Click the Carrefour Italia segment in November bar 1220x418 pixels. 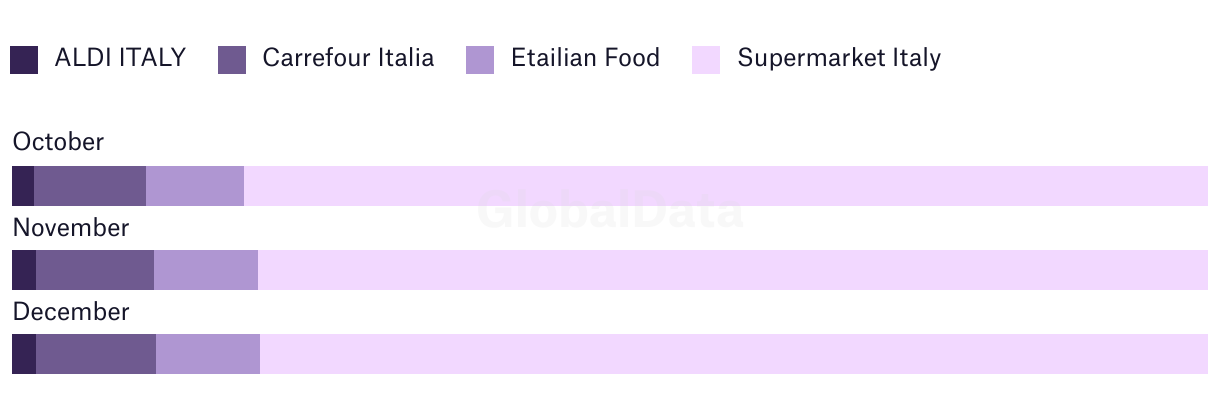tap(95, 270)
